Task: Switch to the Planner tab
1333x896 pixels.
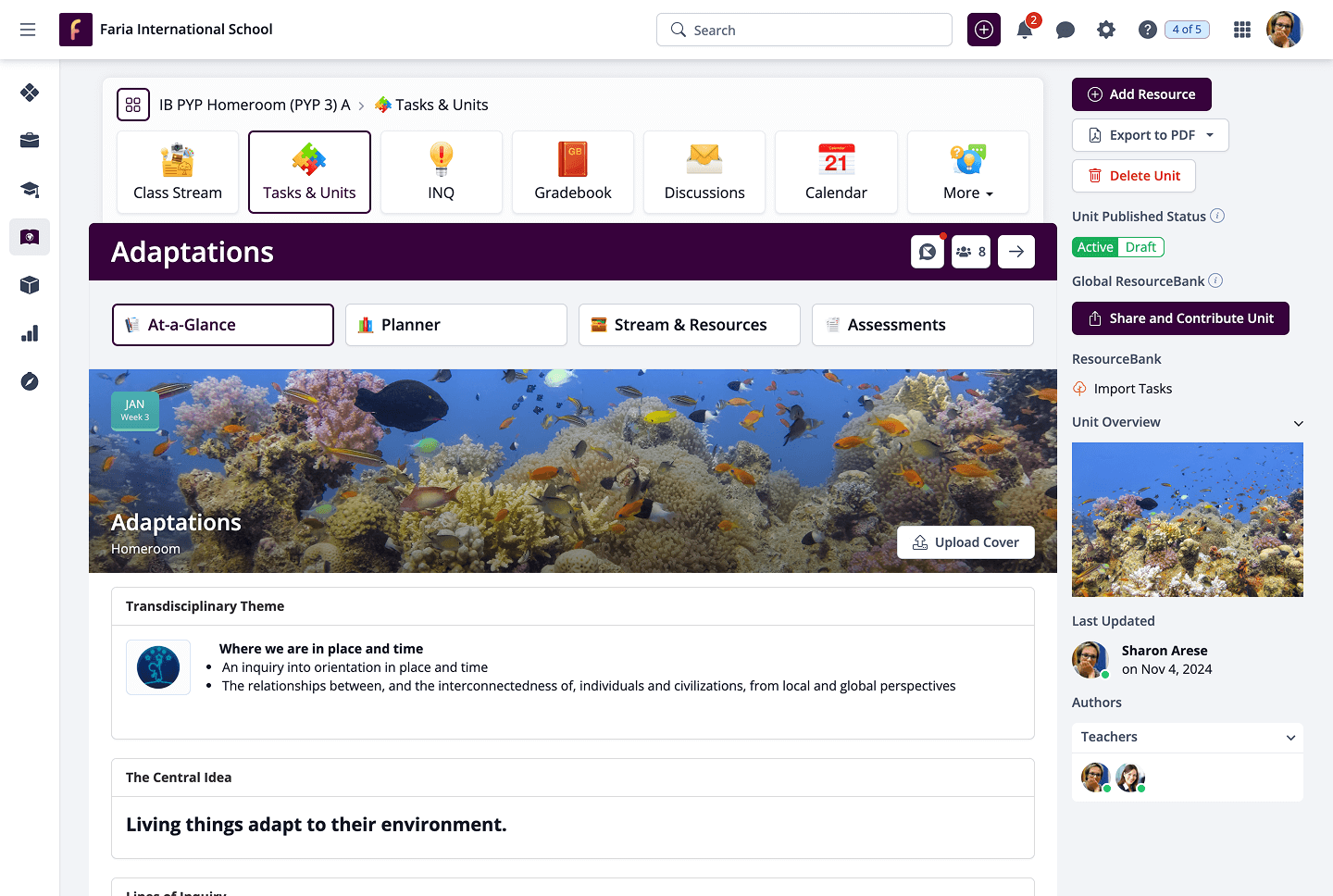Action: 455,325
